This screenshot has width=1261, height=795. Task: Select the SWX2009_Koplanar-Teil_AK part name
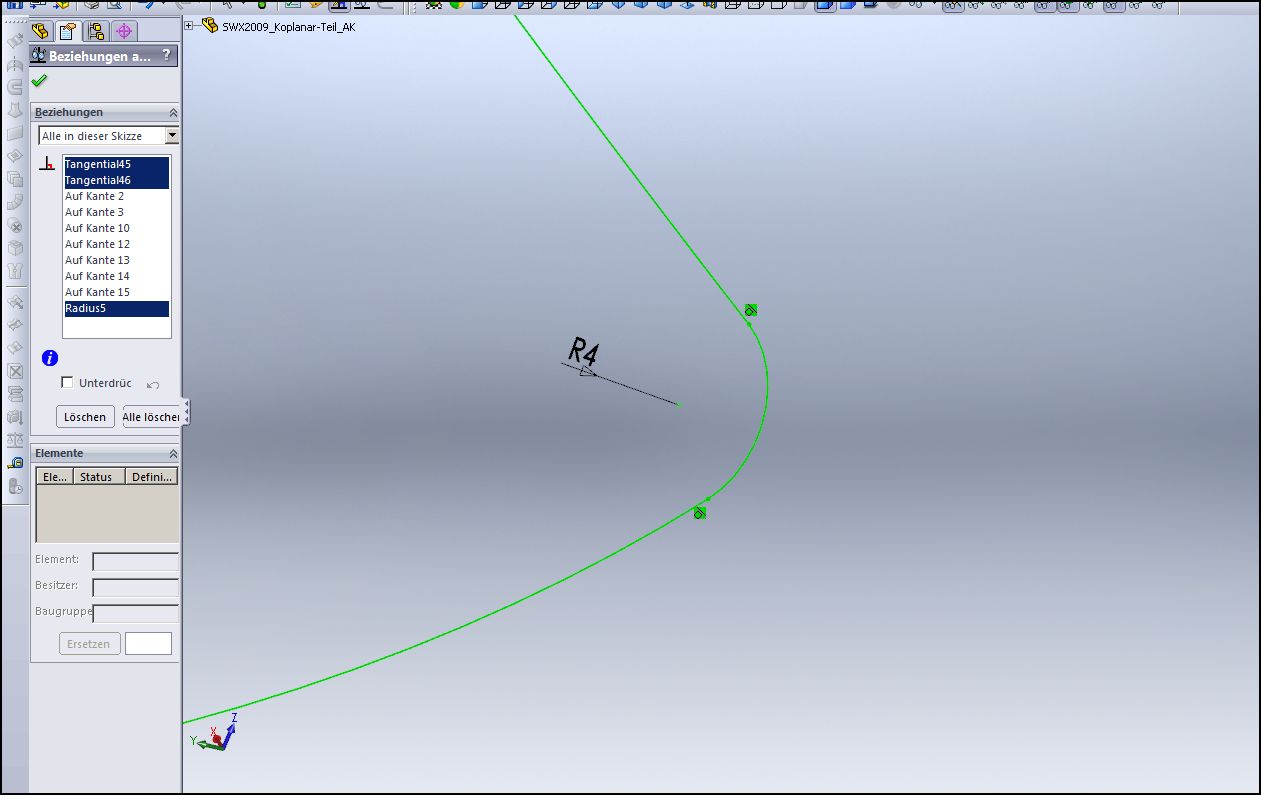point(289,27)
